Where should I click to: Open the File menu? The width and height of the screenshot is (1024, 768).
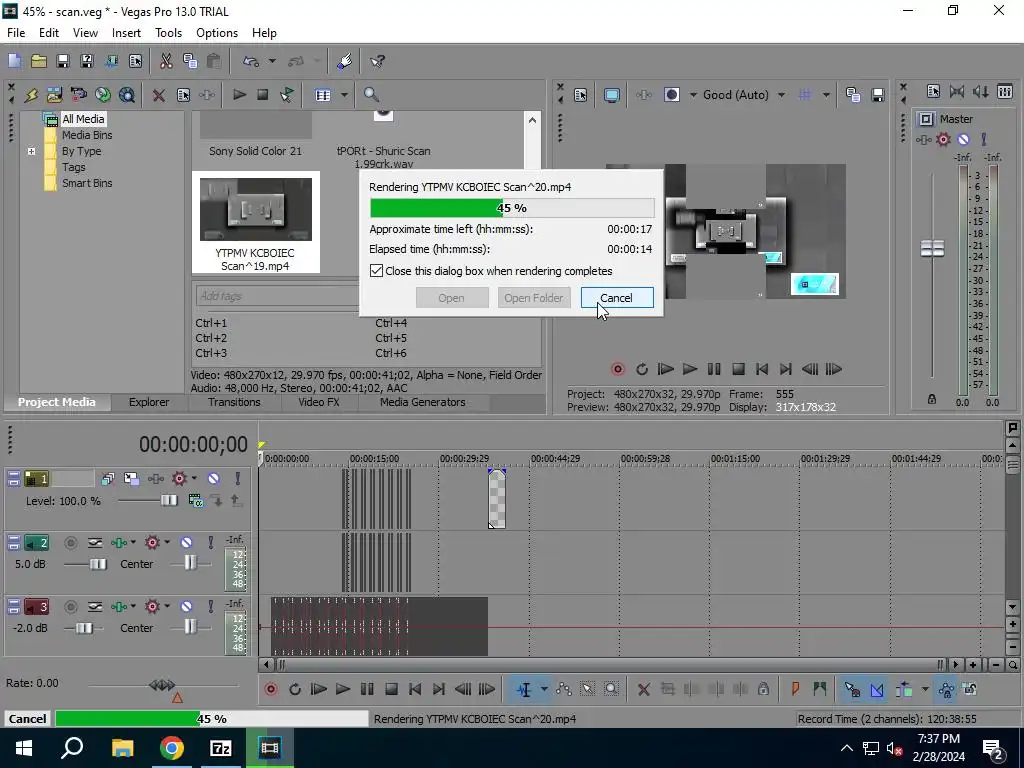coord(16,33)
